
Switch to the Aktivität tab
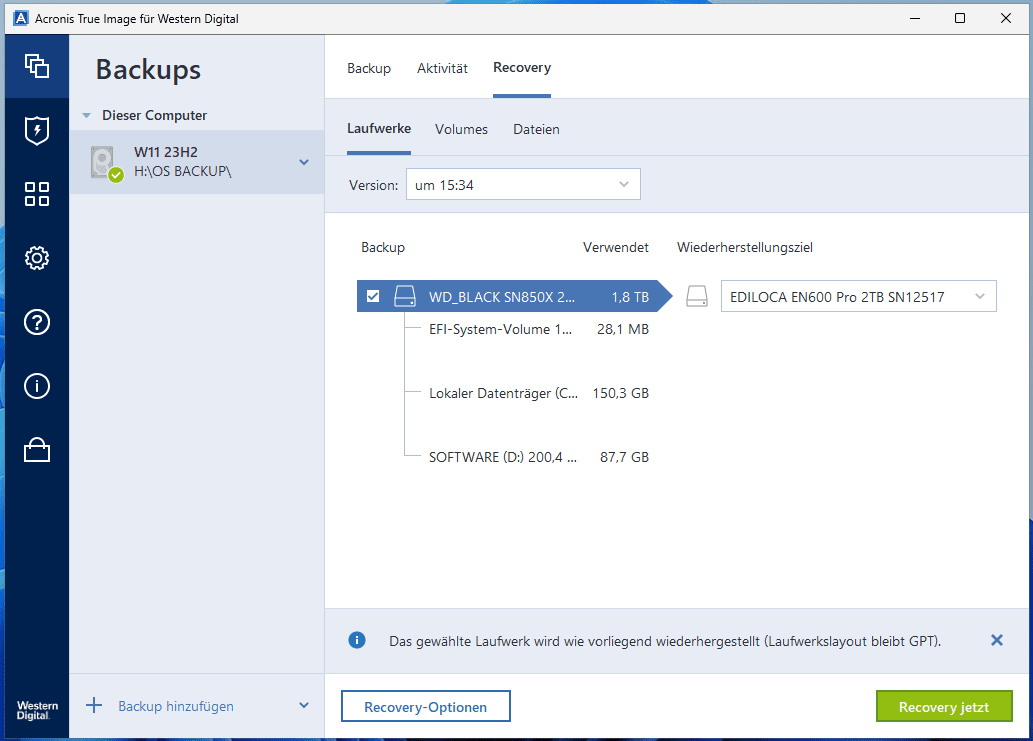point(442,68)
